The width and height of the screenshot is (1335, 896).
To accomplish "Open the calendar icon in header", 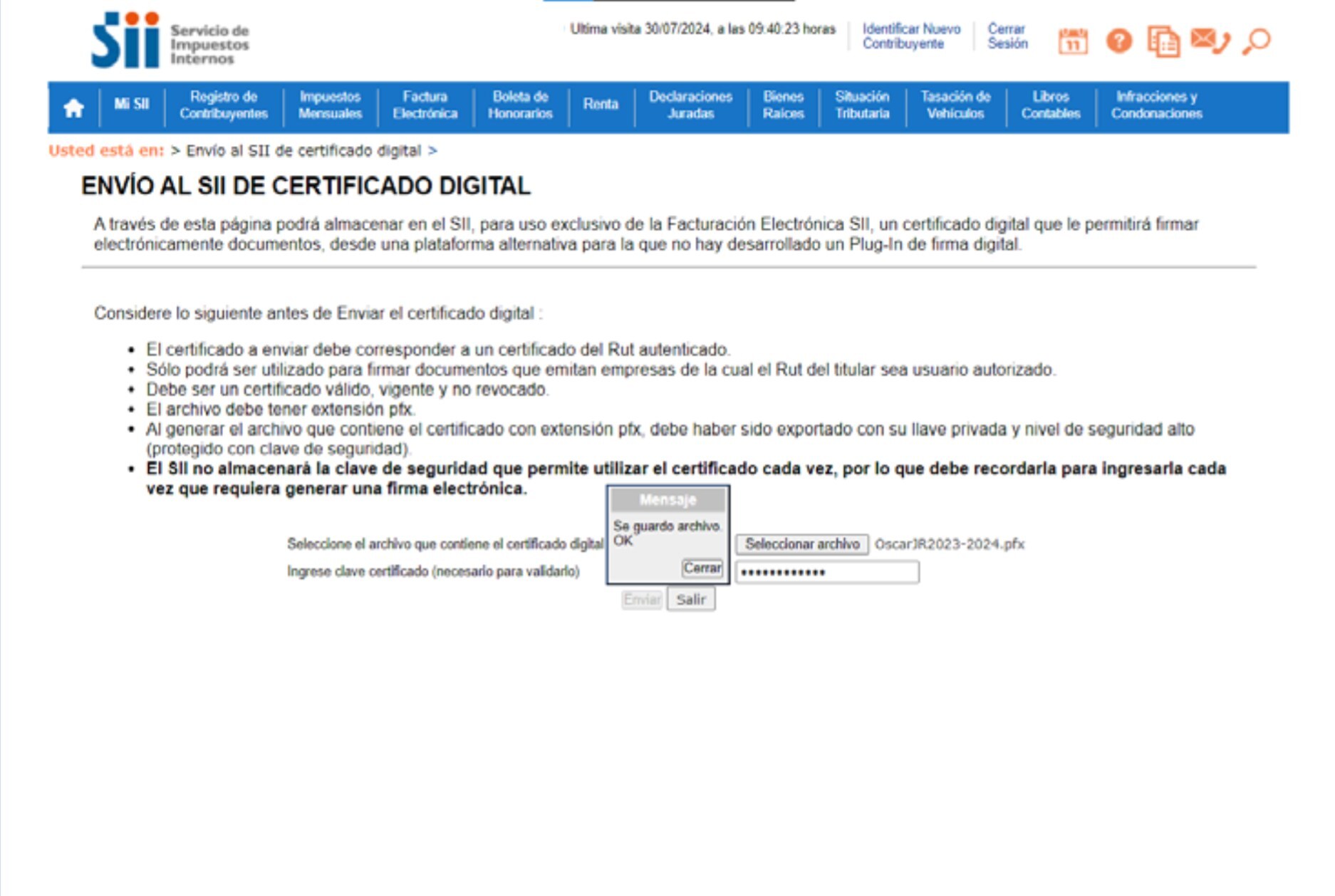I will [x=1073, y=41].
